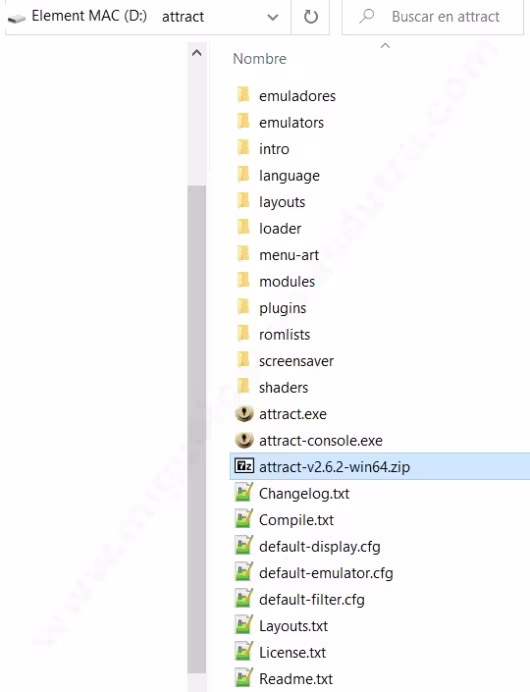530x692 pixels.
Task: Click the shaders folder icon
Action: (244, 387)
